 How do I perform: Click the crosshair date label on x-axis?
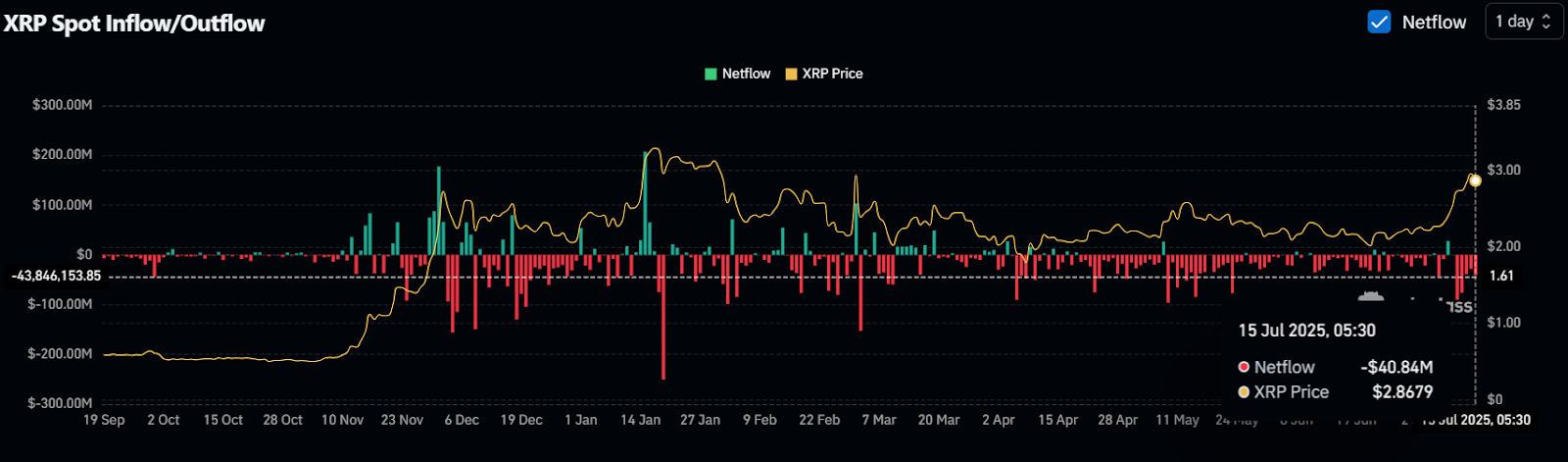point(1476,420)
